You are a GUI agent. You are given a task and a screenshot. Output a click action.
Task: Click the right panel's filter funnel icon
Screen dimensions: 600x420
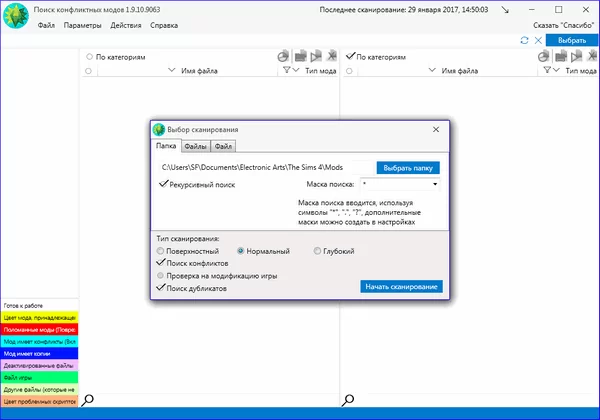coord(547,71)
